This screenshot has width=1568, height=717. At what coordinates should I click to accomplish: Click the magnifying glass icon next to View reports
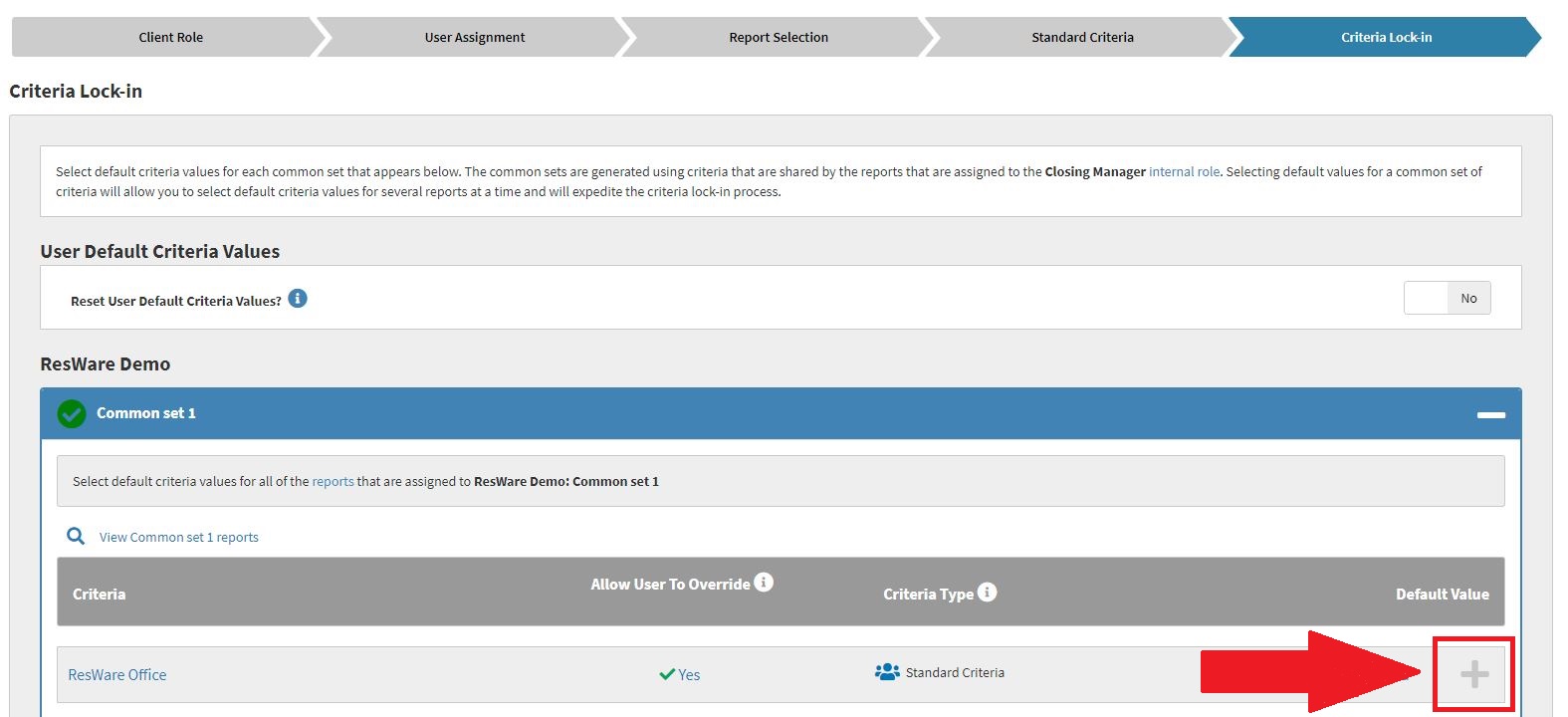point(76,537)
